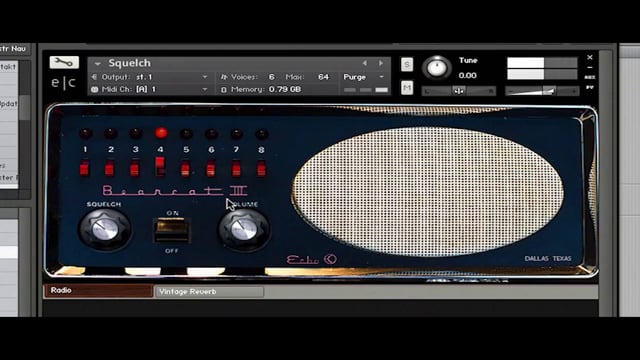Go to next instrument with right arrow
Screen dimensions: 640x360
(x=380, y=63)
